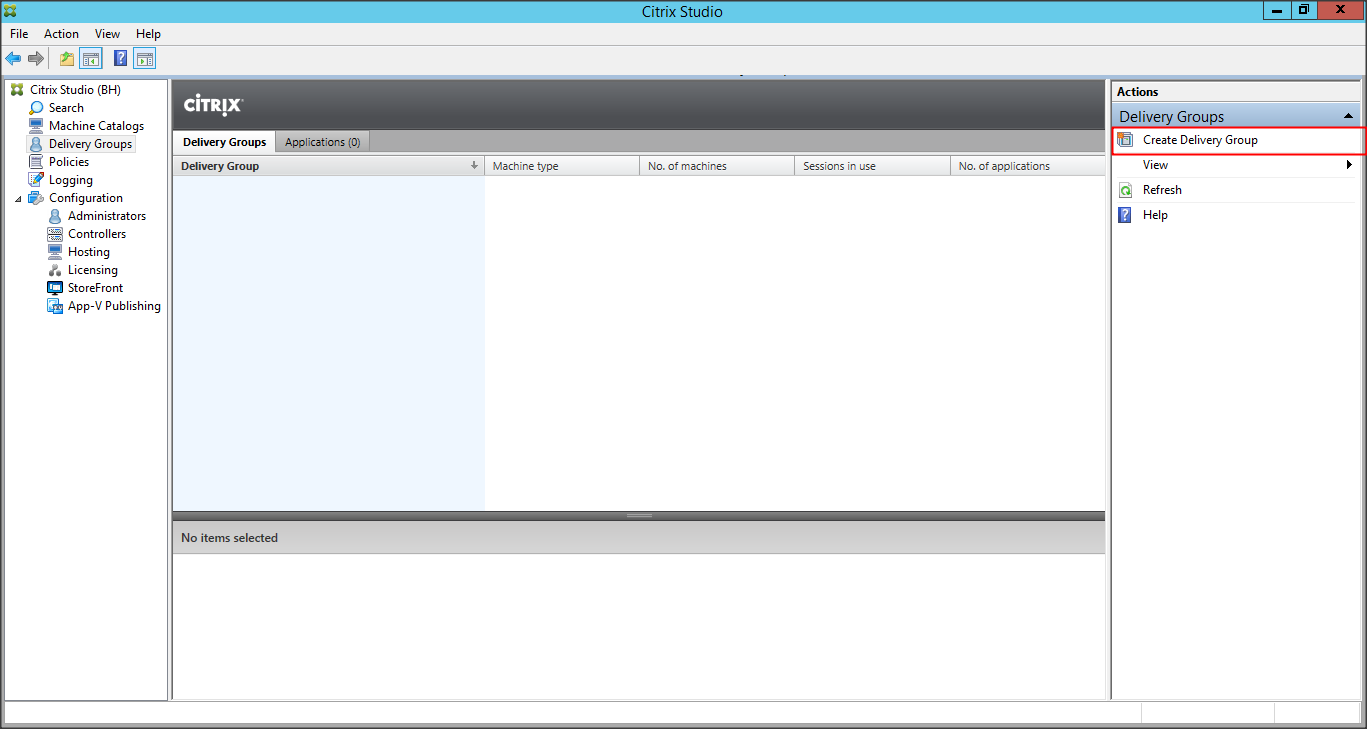Open Help in the Actions pane
This screenshot has width=1367, height=729.
(x=1155, y=215)
